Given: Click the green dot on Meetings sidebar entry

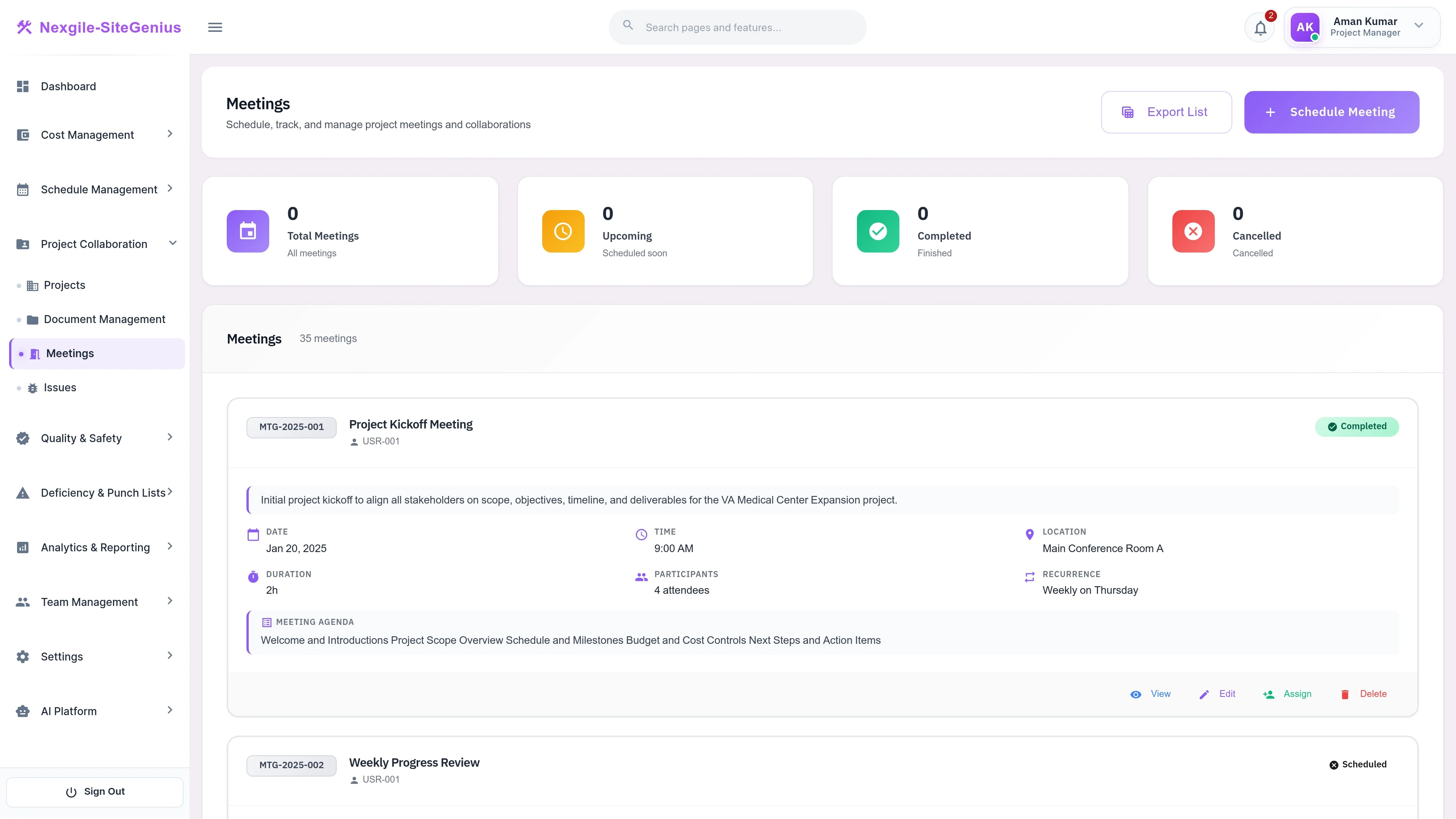Looking at the screenshot, I should (x=21, y=354).
